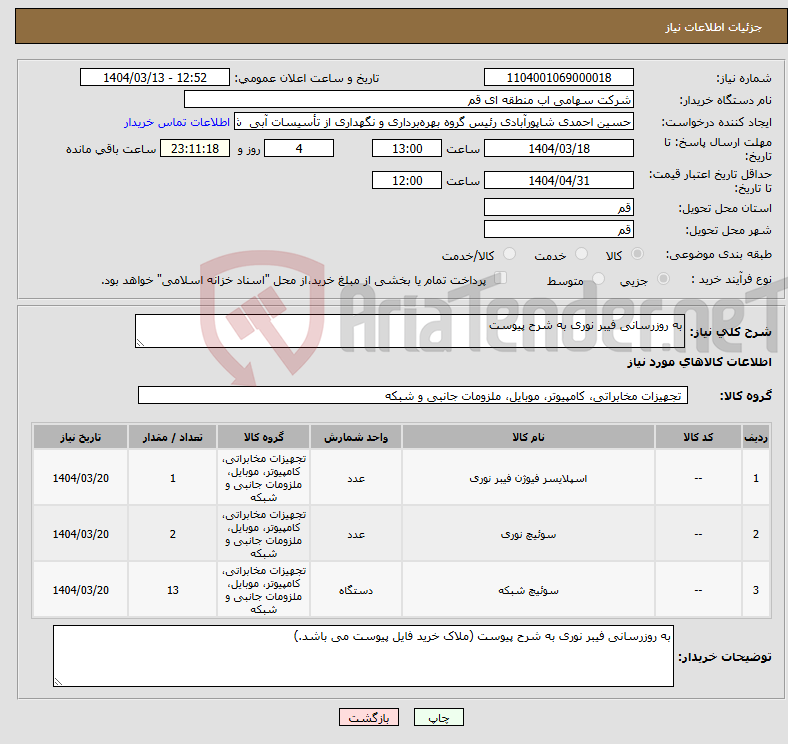This screenshot has height=744, width=788.
Task: Select the کالا/خدمت radio button
Action: tap(509, 254)
